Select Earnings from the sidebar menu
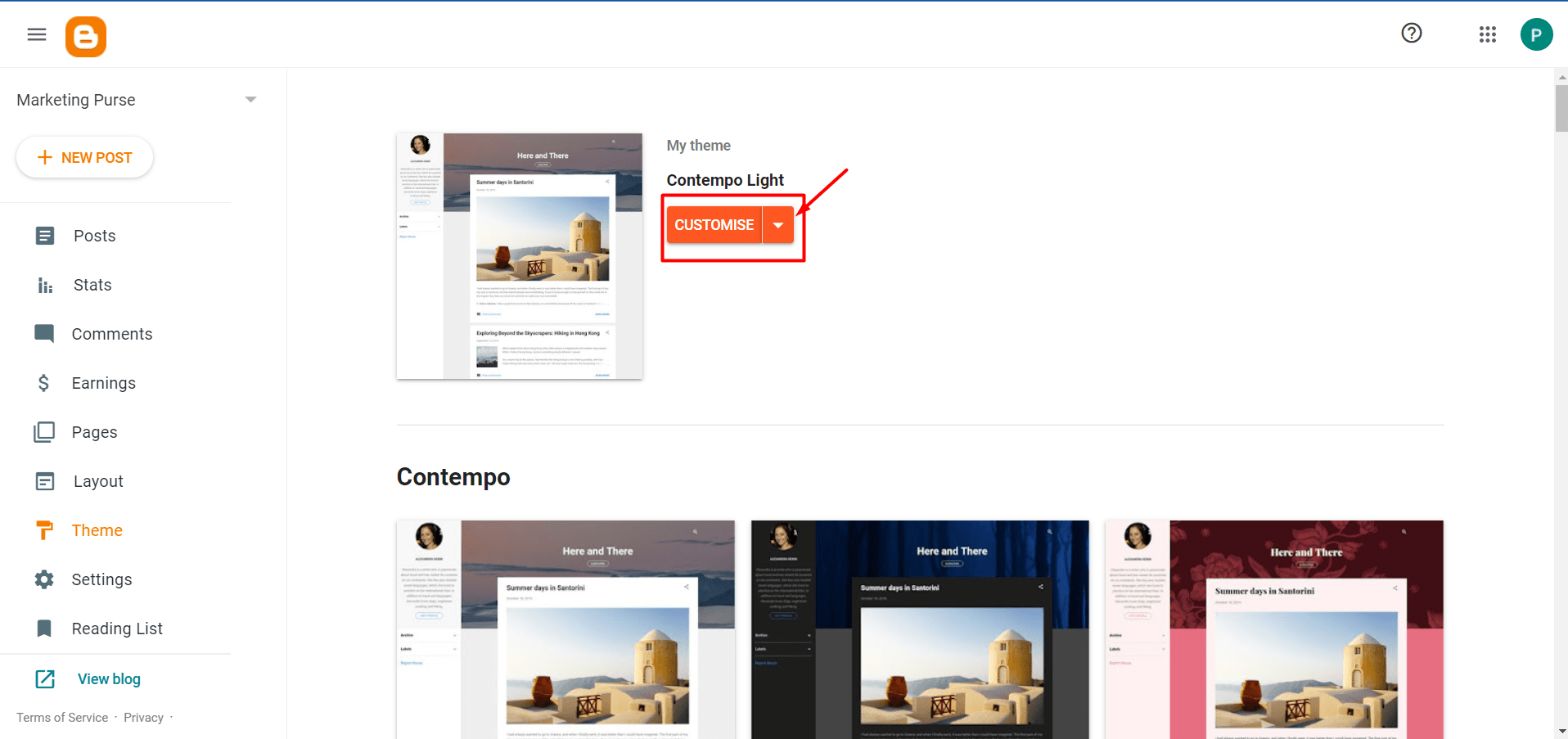1568x739 pixels. point(104,382)
